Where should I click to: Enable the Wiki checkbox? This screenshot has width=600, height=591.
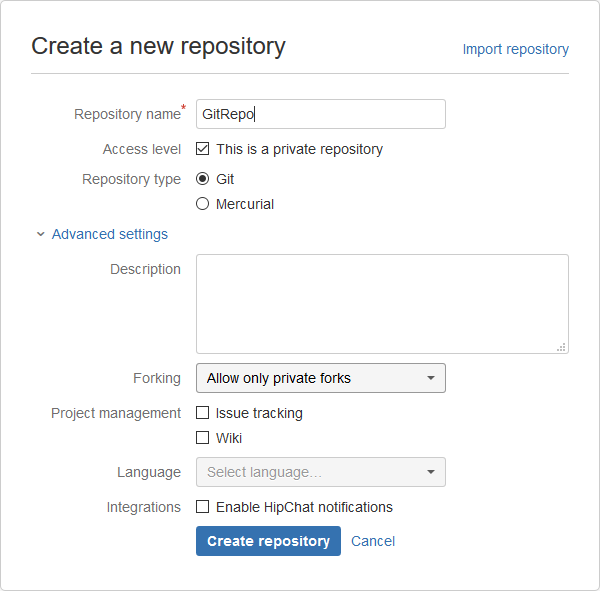[203, 438]
